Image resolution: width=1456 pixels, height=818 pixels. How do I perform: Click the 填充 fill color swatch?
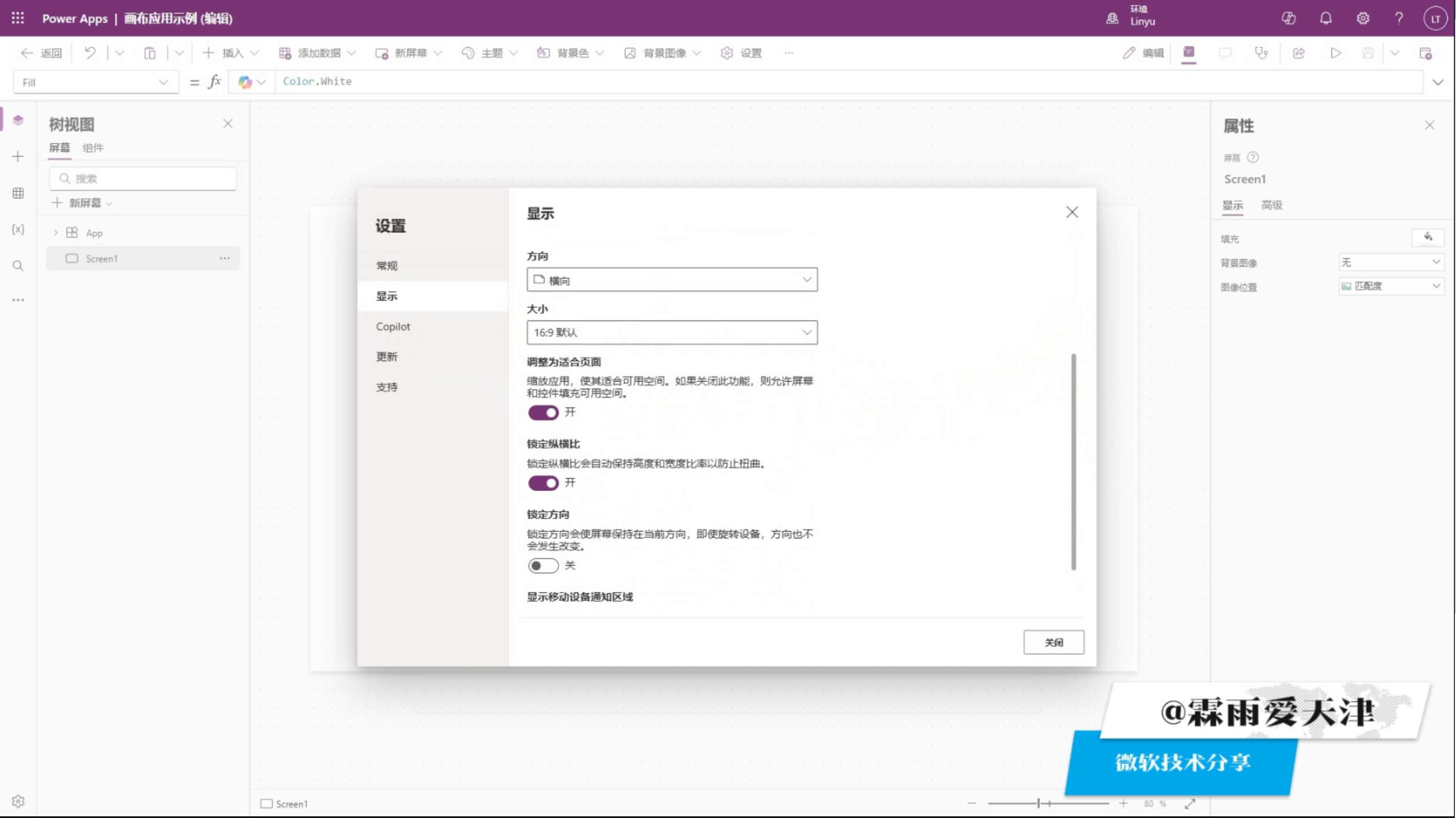pos(1427,237)
